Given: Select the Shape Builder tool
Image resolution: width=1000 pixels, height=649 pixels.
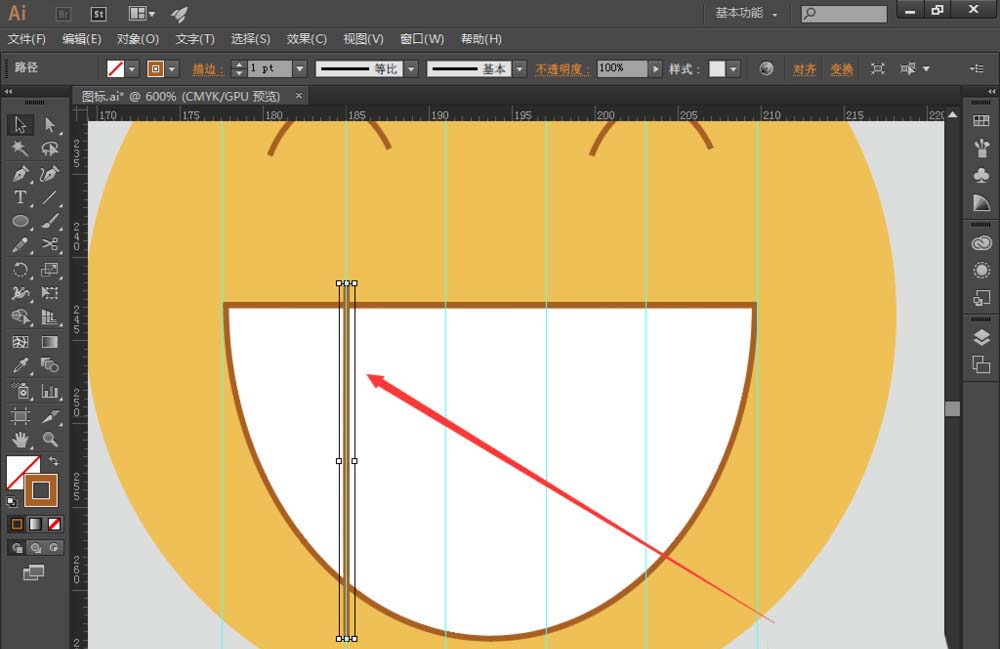Looking at the screenshot, I should point(20,317).
